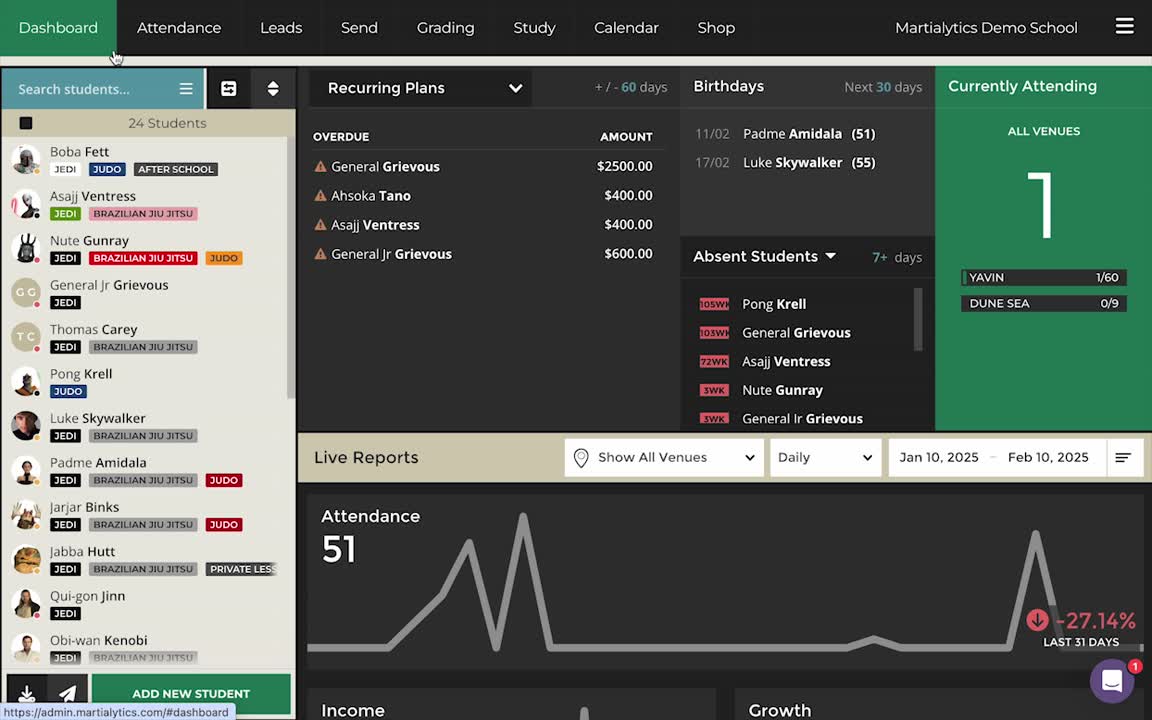
Task: Click the warning icon beside General Jr Grievous overdue
Action: (x=320, y=253)
